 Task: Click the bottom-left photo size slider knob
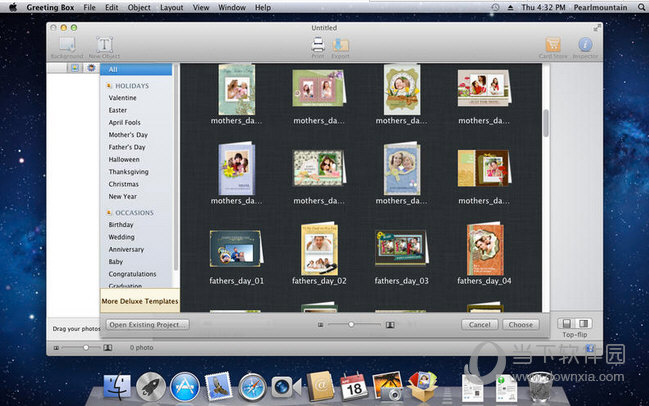(x=86, y=347)
